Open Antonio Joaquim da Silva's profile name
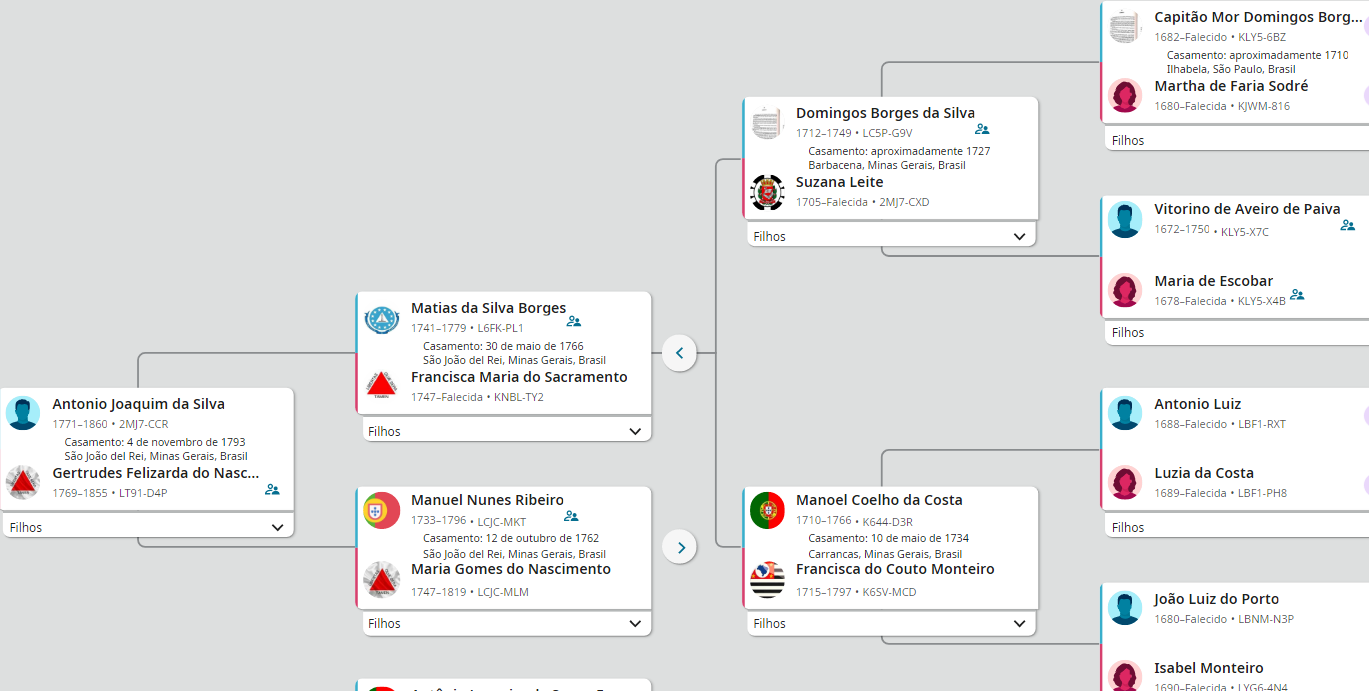 tap(138, 405)
